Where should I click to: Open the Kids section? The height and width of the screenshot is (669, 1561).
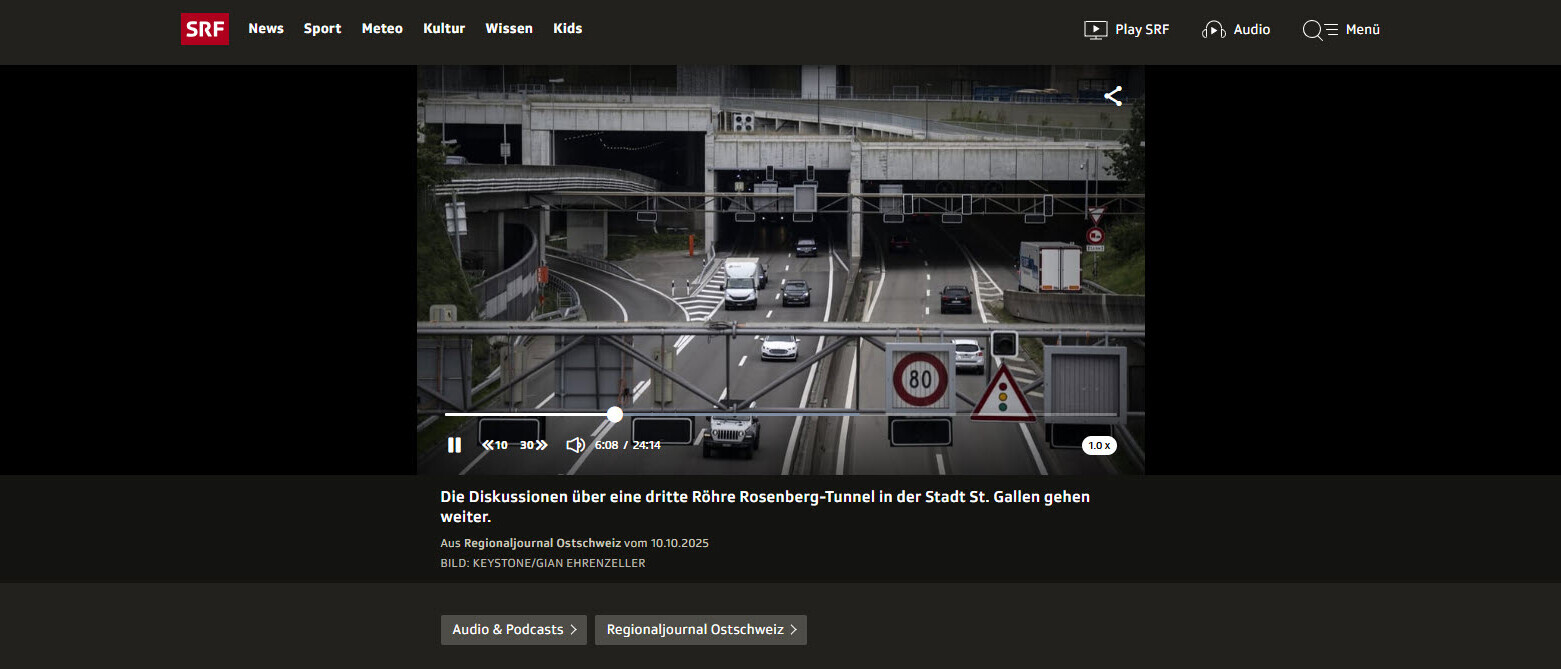point(567,29)
